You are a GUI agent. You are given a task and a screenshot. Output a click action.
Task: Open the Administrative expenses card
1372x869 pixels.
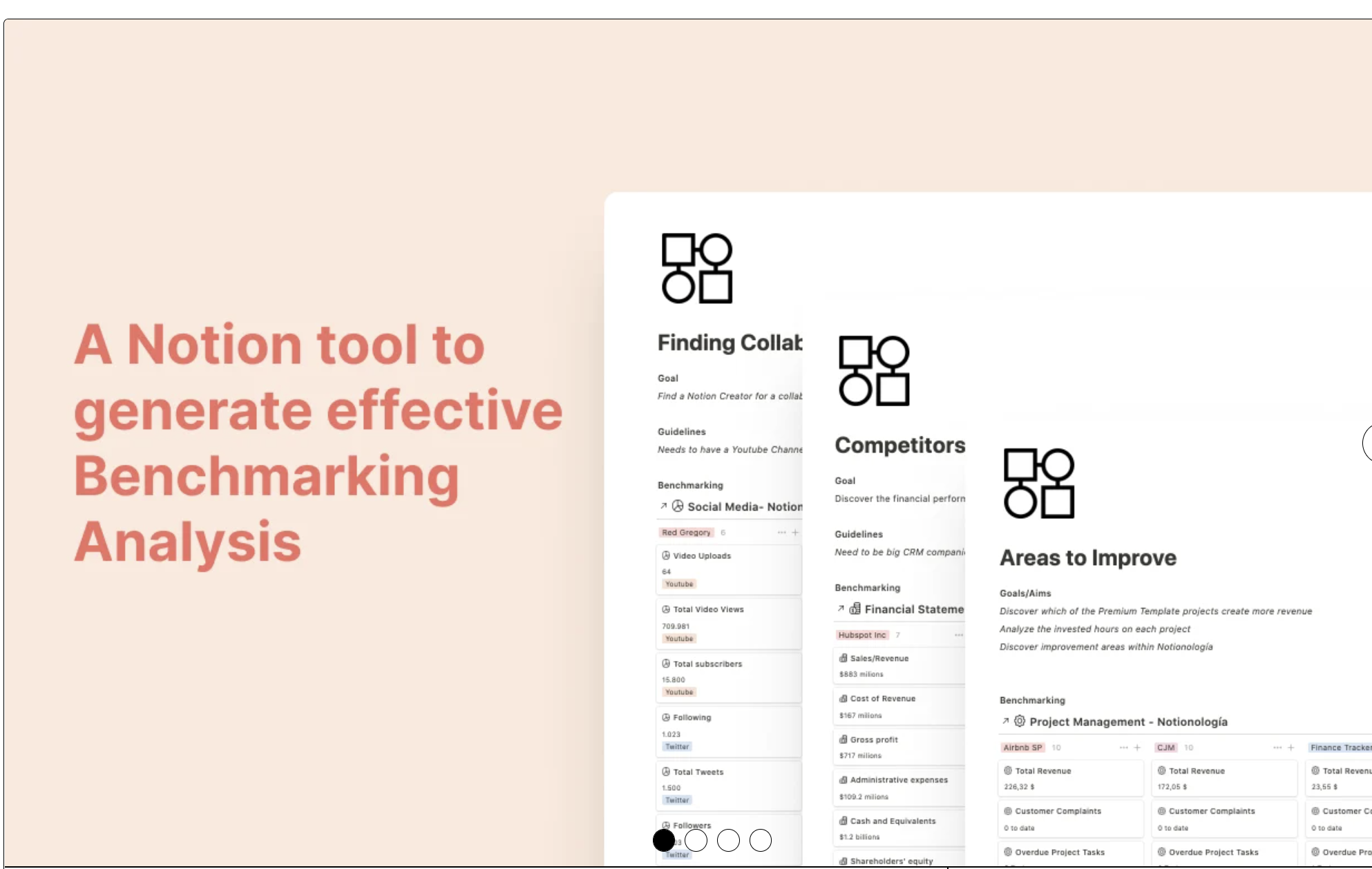tap(899, 787)
